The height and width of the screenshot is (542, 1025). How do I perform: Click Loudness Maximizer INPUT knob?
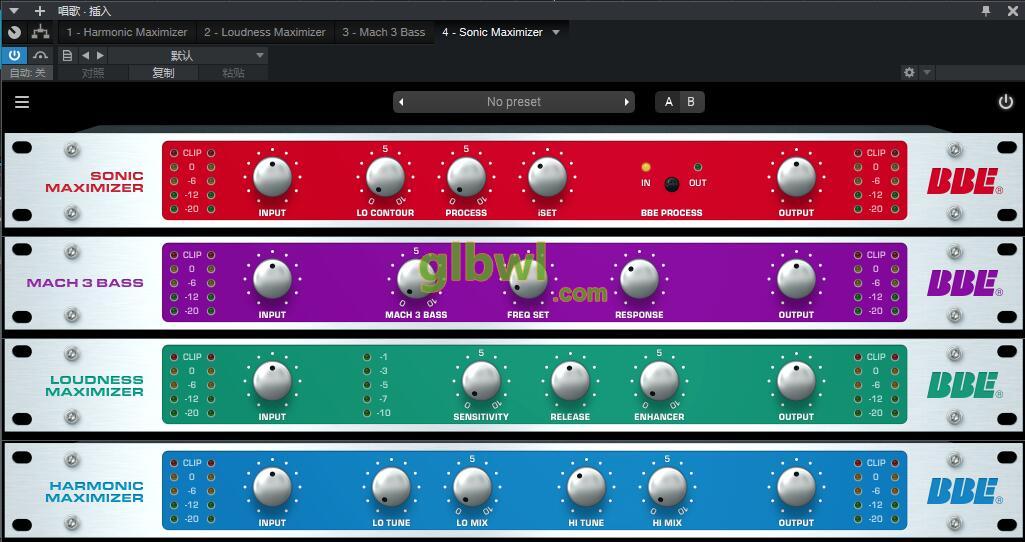272,381
